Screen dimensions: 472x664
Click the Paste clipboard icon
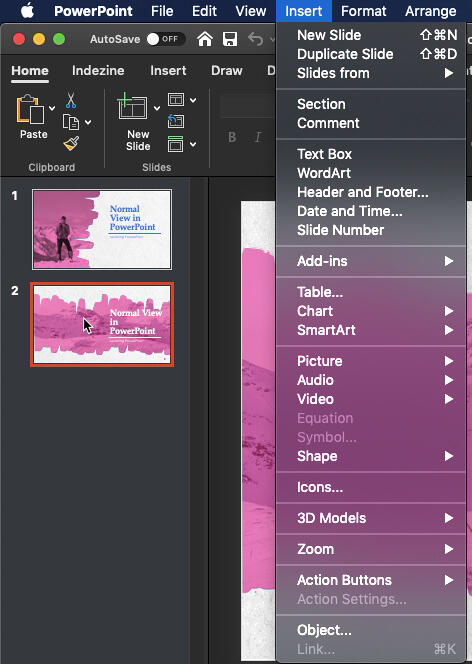pos(30,109)
